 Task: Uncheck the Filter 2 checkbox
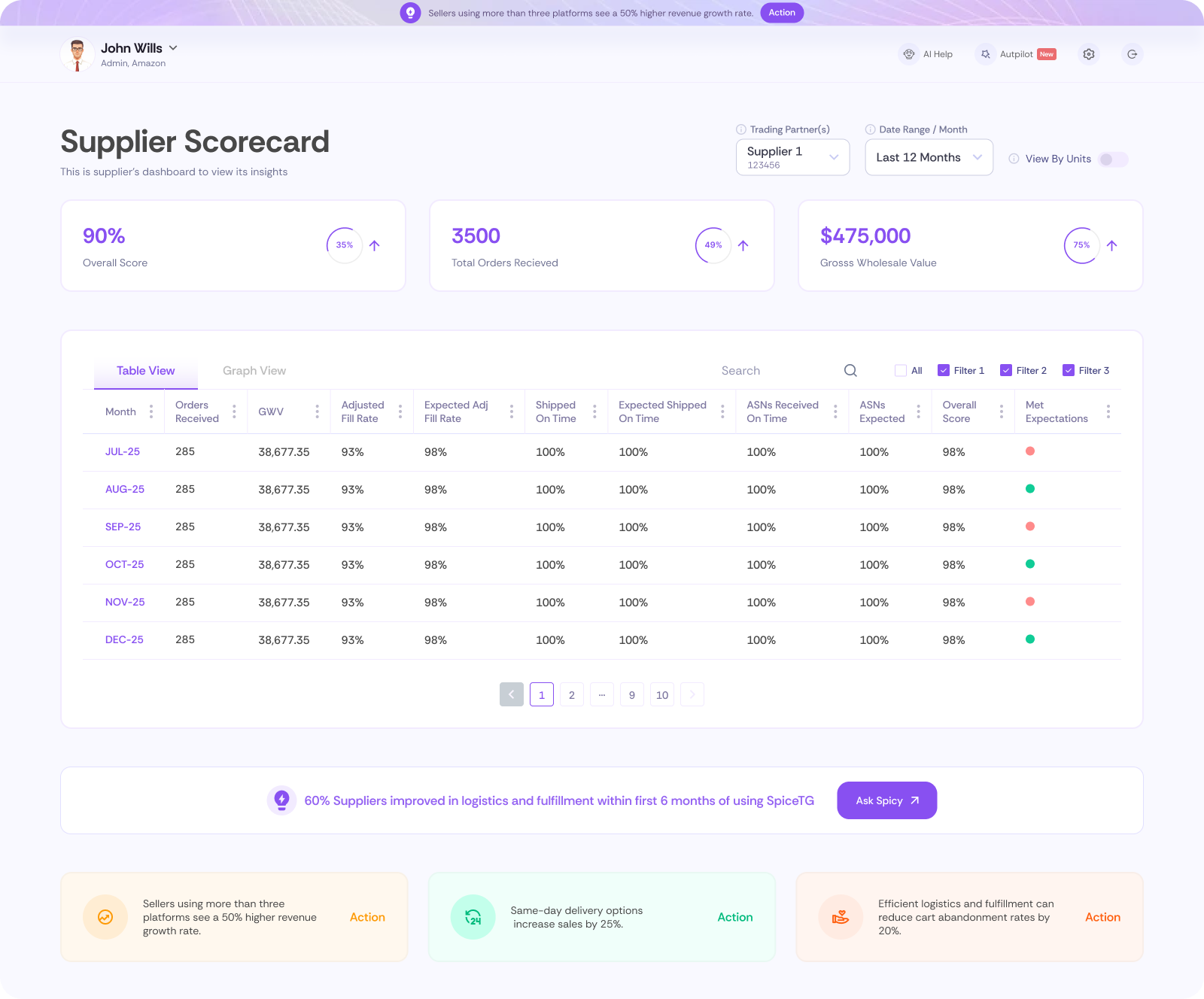[1005, 370]
